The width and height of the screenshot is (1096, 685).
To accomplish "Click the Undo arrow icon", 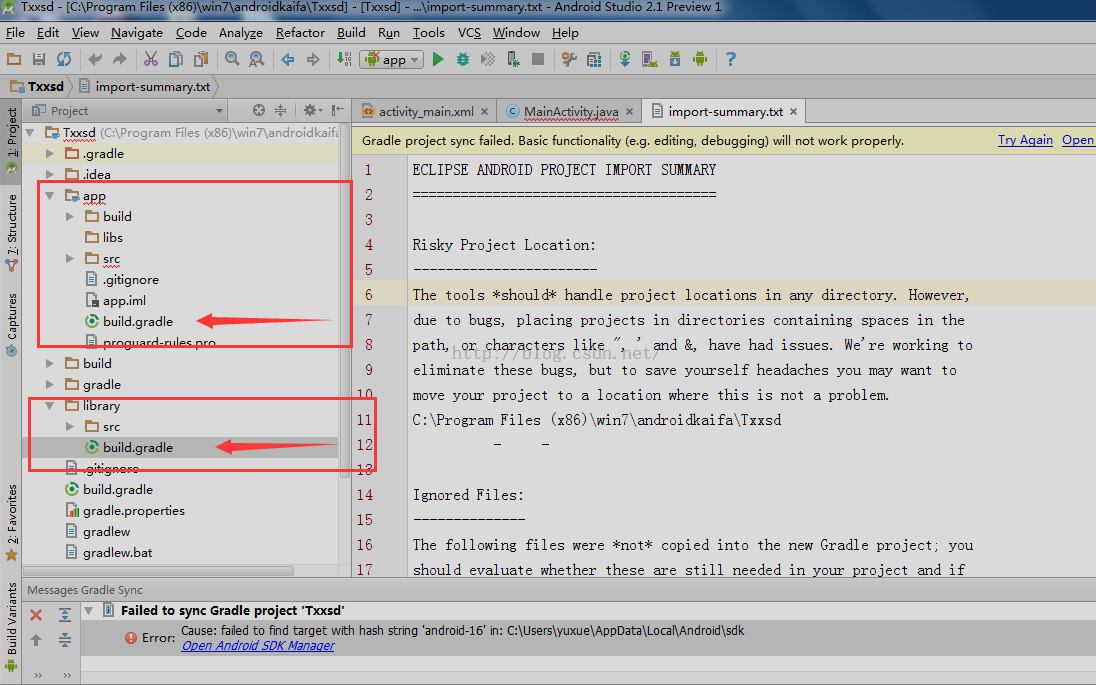I will pyautogui.click(x=95, y=59).
